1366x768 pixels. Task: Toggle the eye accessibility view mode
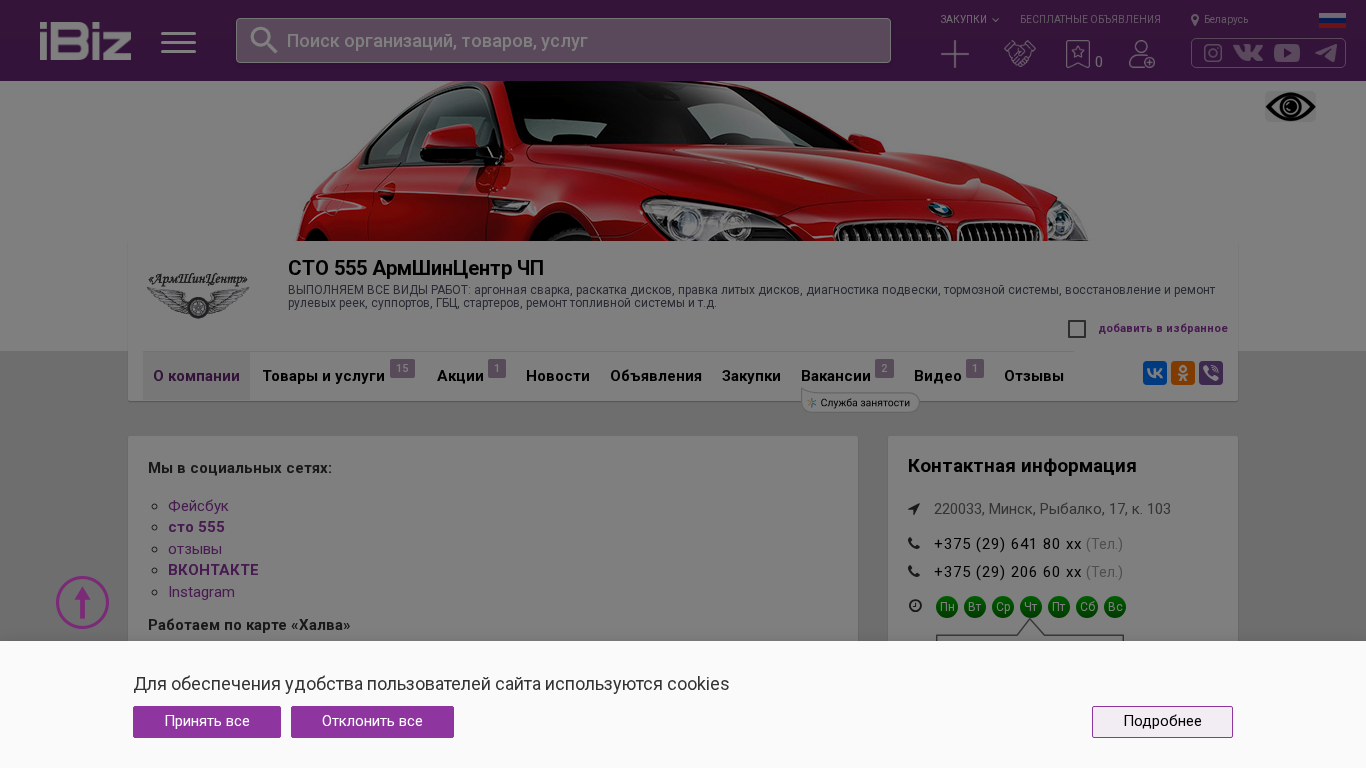pos(1290,107)
